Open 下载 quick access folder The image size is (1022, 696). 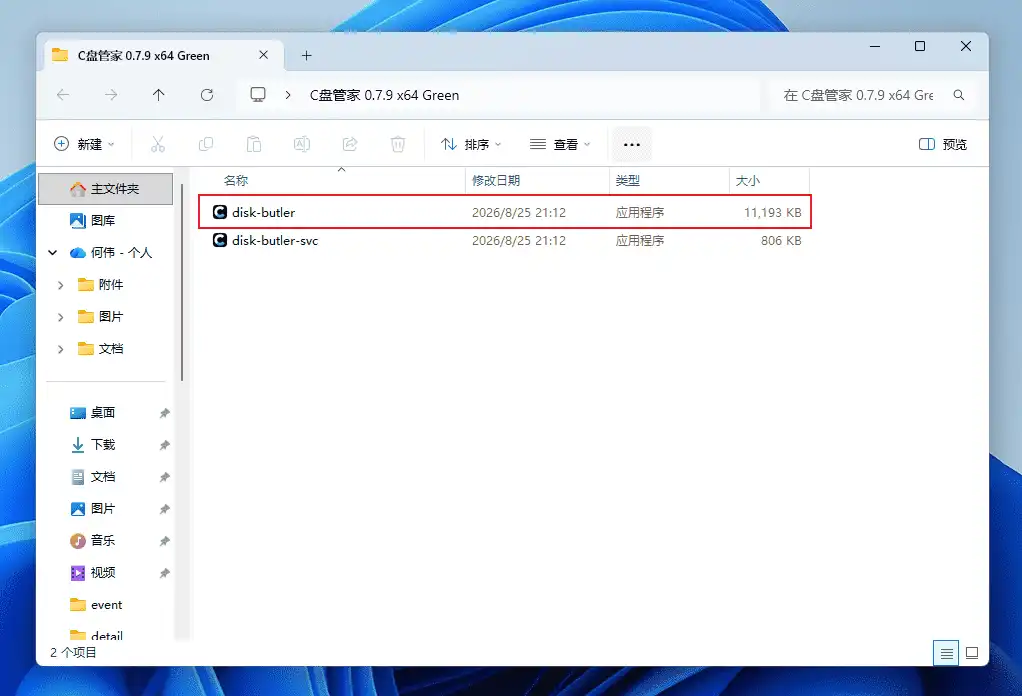(102, 444)
